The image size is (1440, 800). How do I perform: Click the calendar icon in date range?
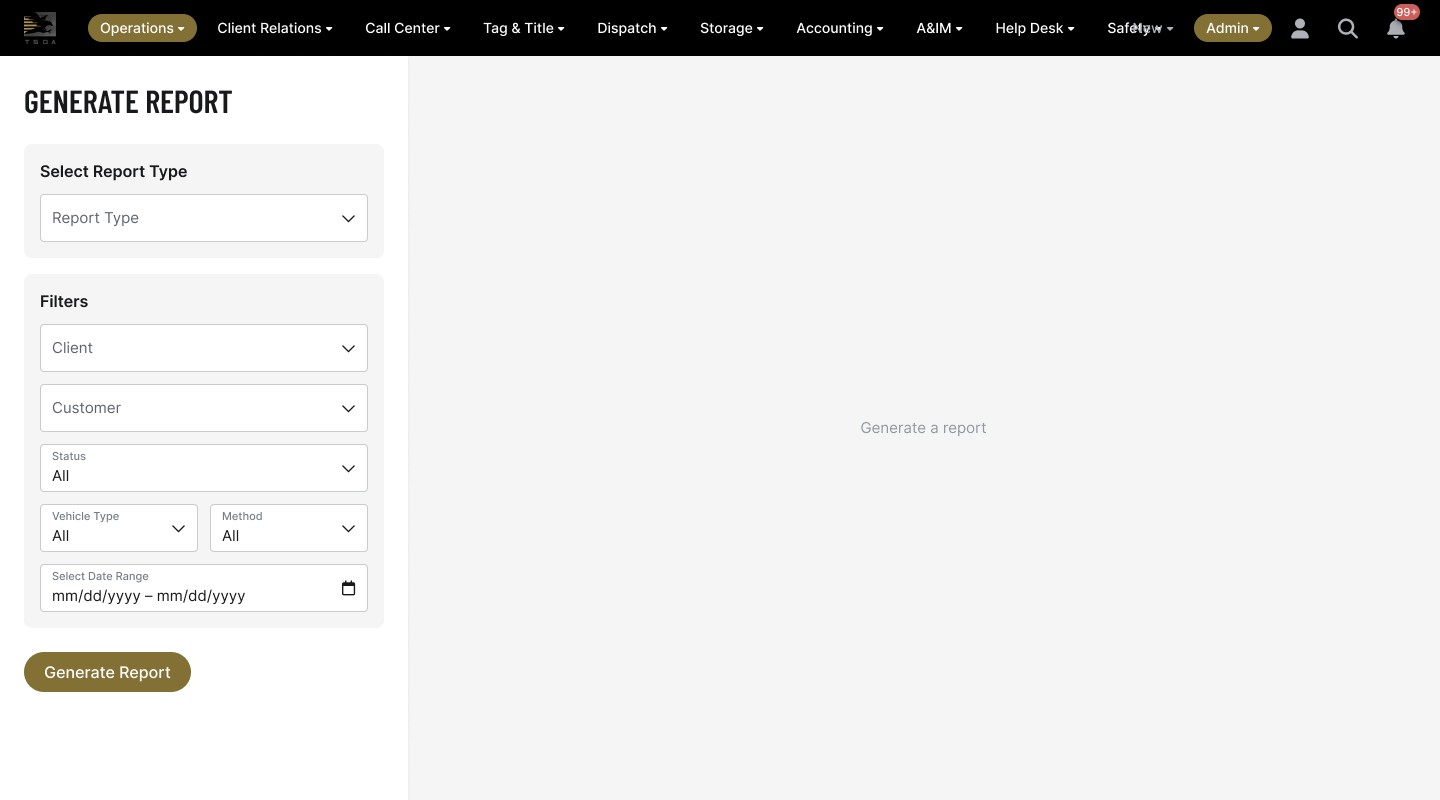(348, 588)
